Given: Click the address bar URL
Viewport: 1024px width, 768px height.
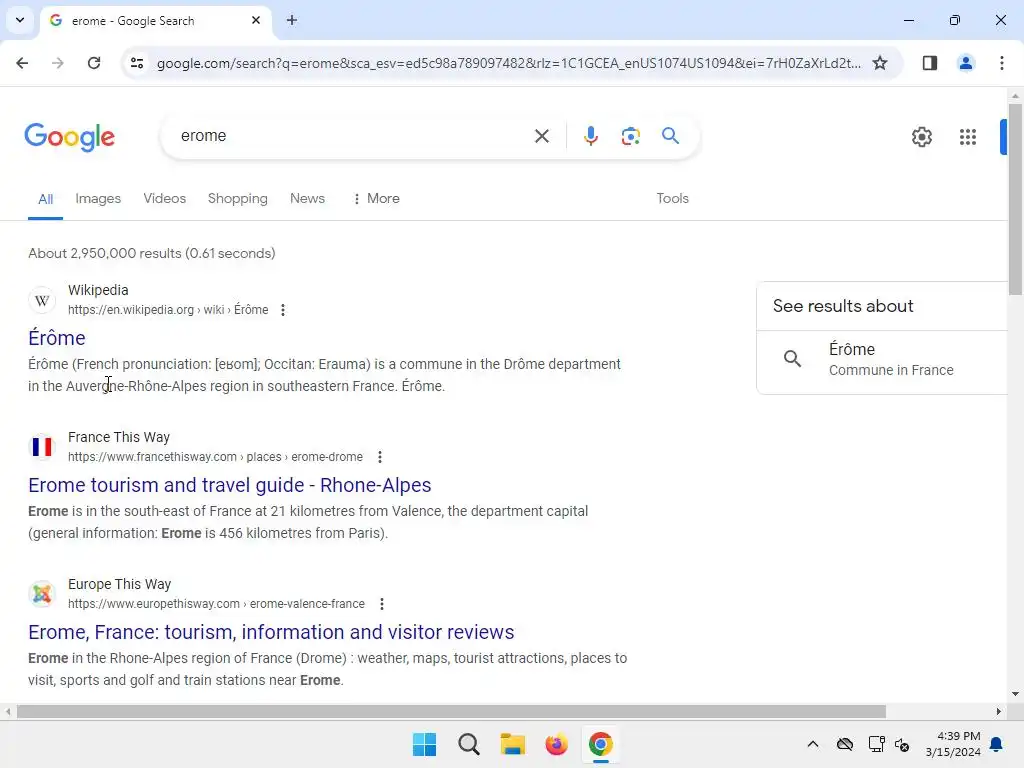Looking at the screenshot, I should tap(508, 63).
